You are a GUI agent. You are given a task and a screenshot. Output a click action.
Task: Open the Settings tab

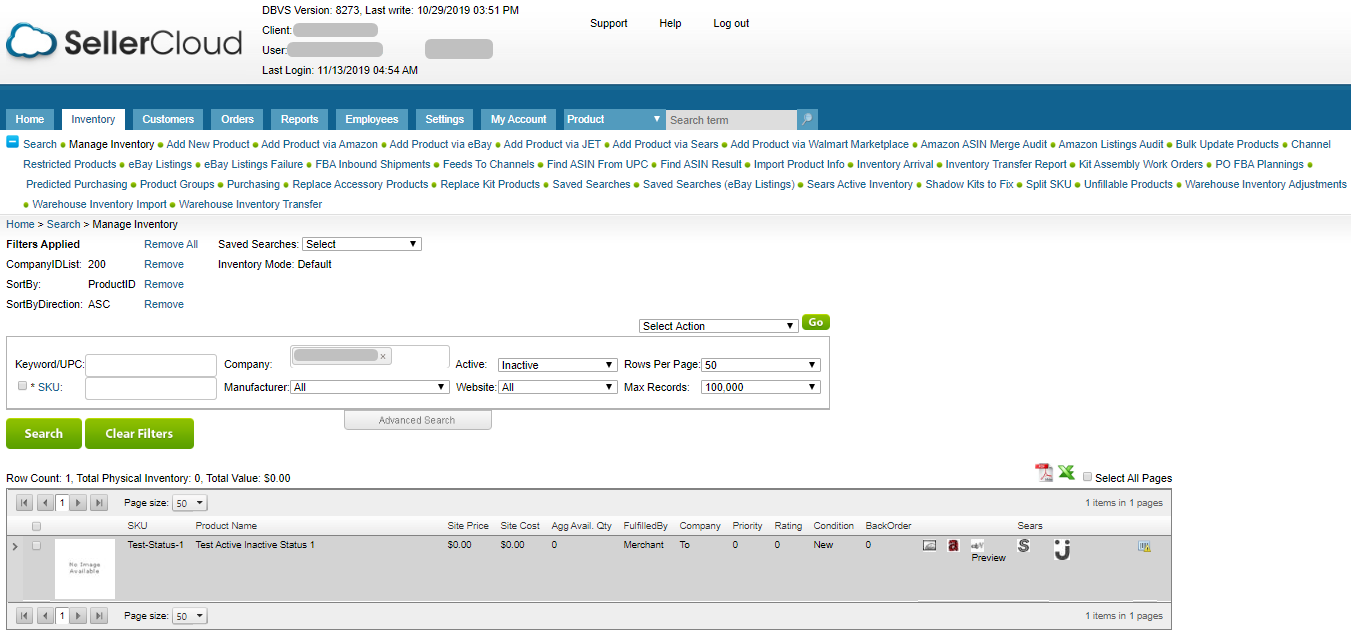(x=445, y=119)
